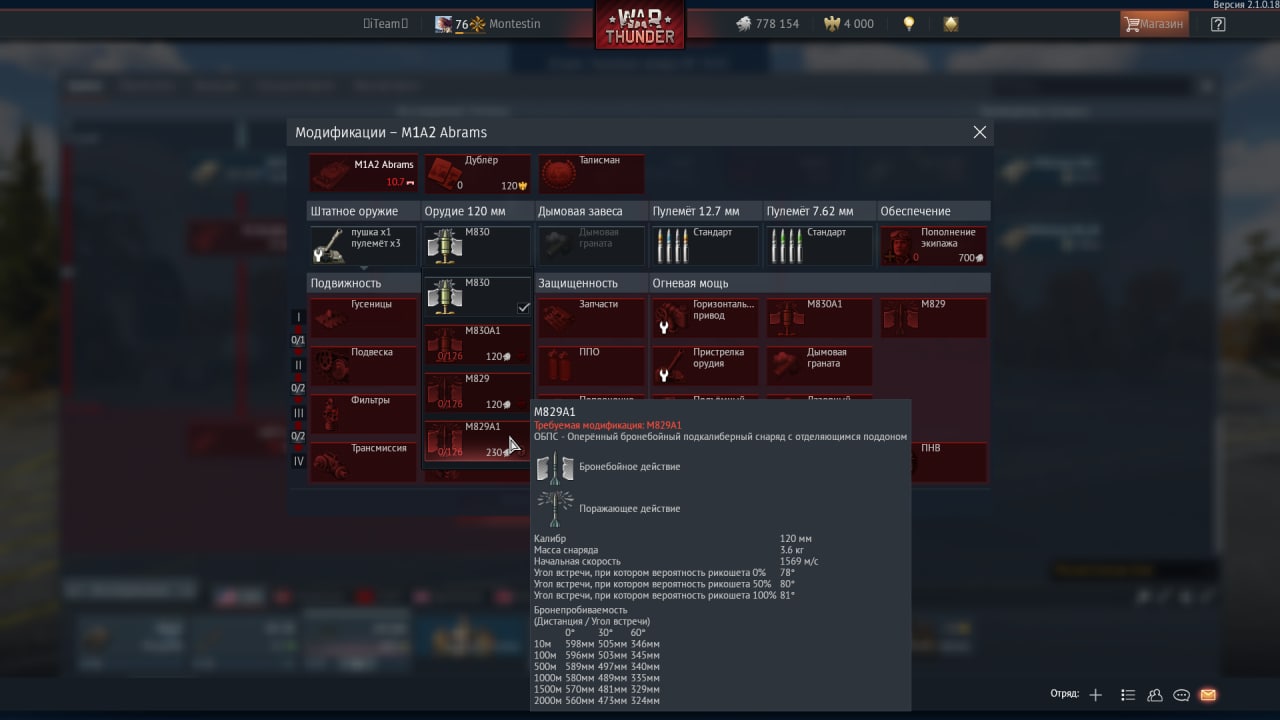Select the M1A2 Abrams vehicle card
This screenshot has height=720, width=1280.
coord(363,173)
